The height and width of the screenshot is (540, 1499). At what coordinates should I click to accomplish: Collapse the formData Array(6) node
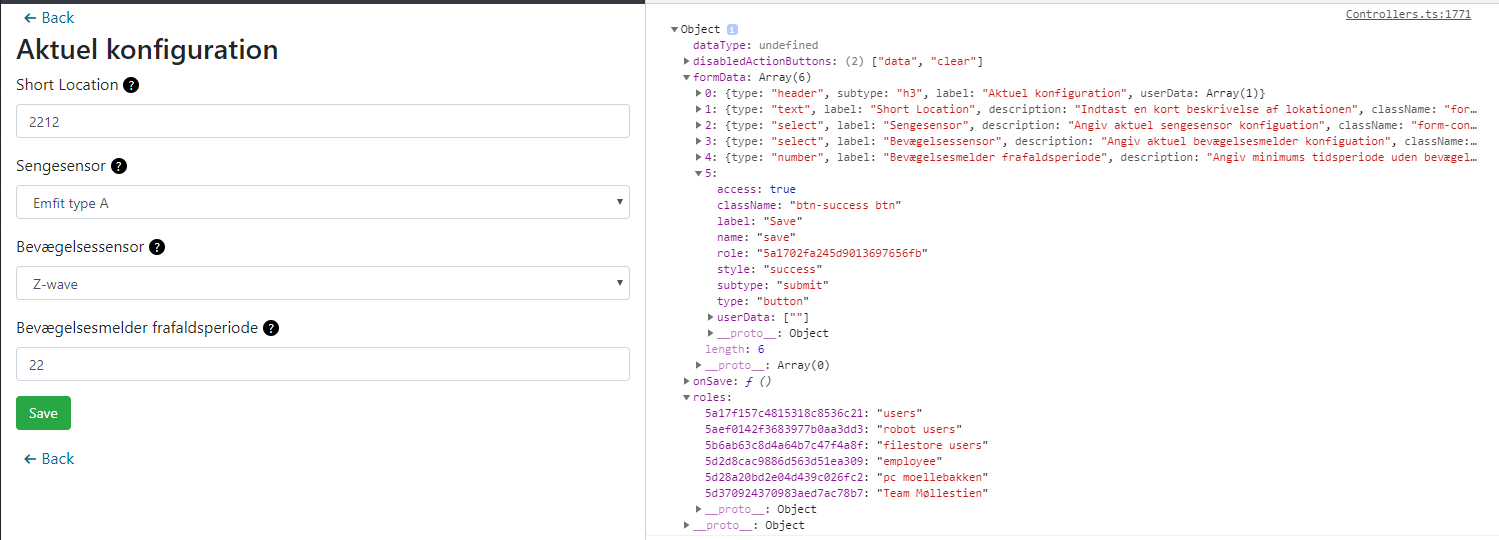[687, 78]
